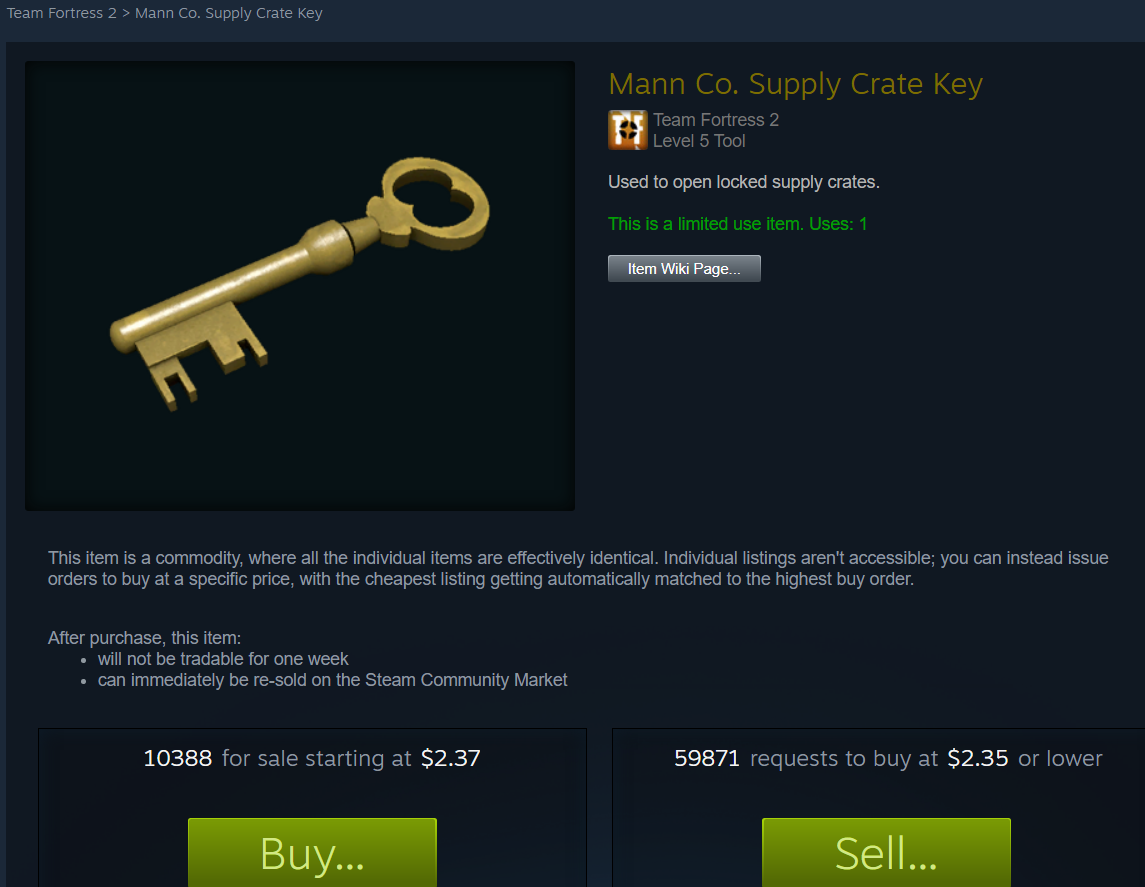Click the 'After purchase, this item:' heading

[145, 638]
